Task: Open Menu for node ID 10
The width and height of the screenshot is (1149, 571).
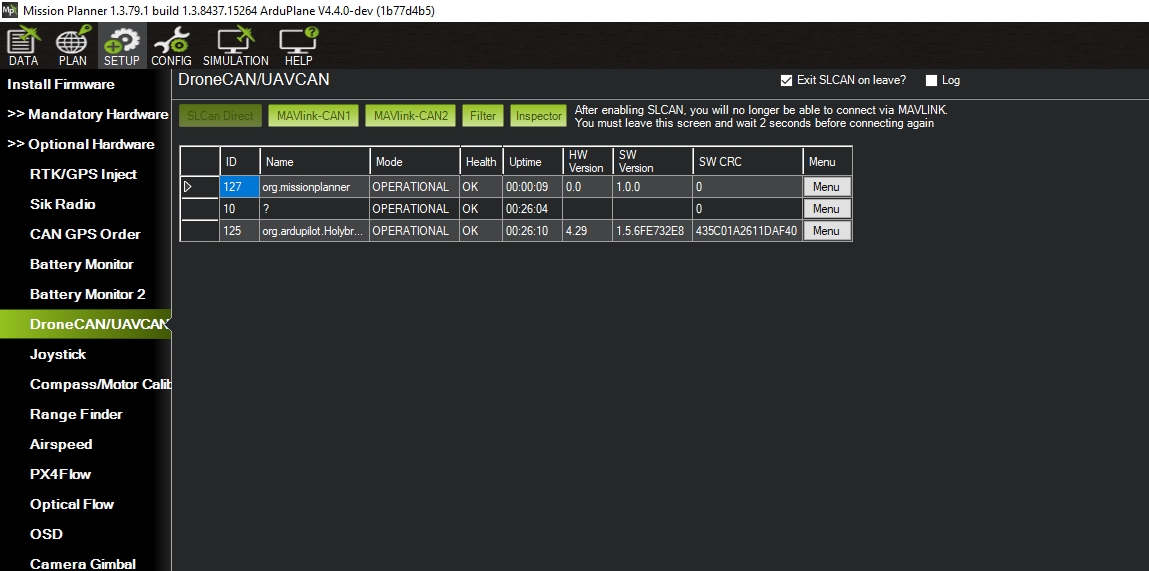Action: [x=827, y=209]
